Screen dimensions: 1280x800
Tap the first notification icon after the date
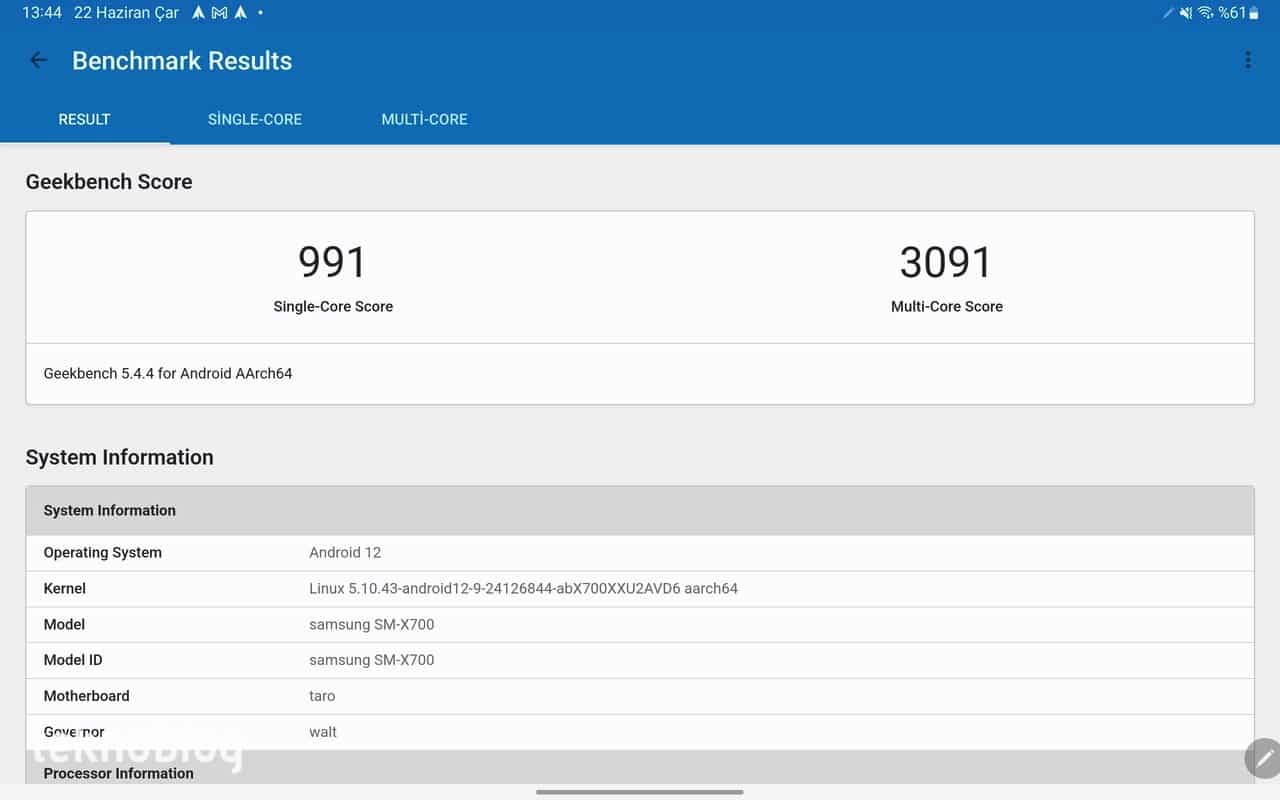click(x=199, y=13)
